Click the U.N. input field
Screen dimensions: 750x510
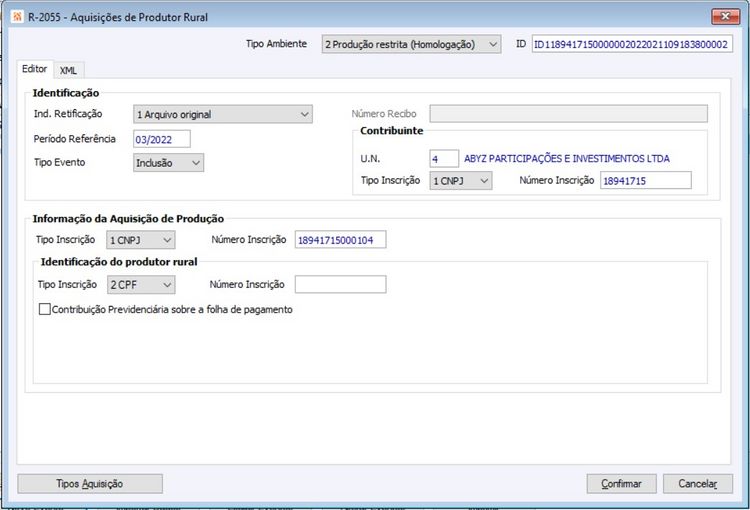444,158
